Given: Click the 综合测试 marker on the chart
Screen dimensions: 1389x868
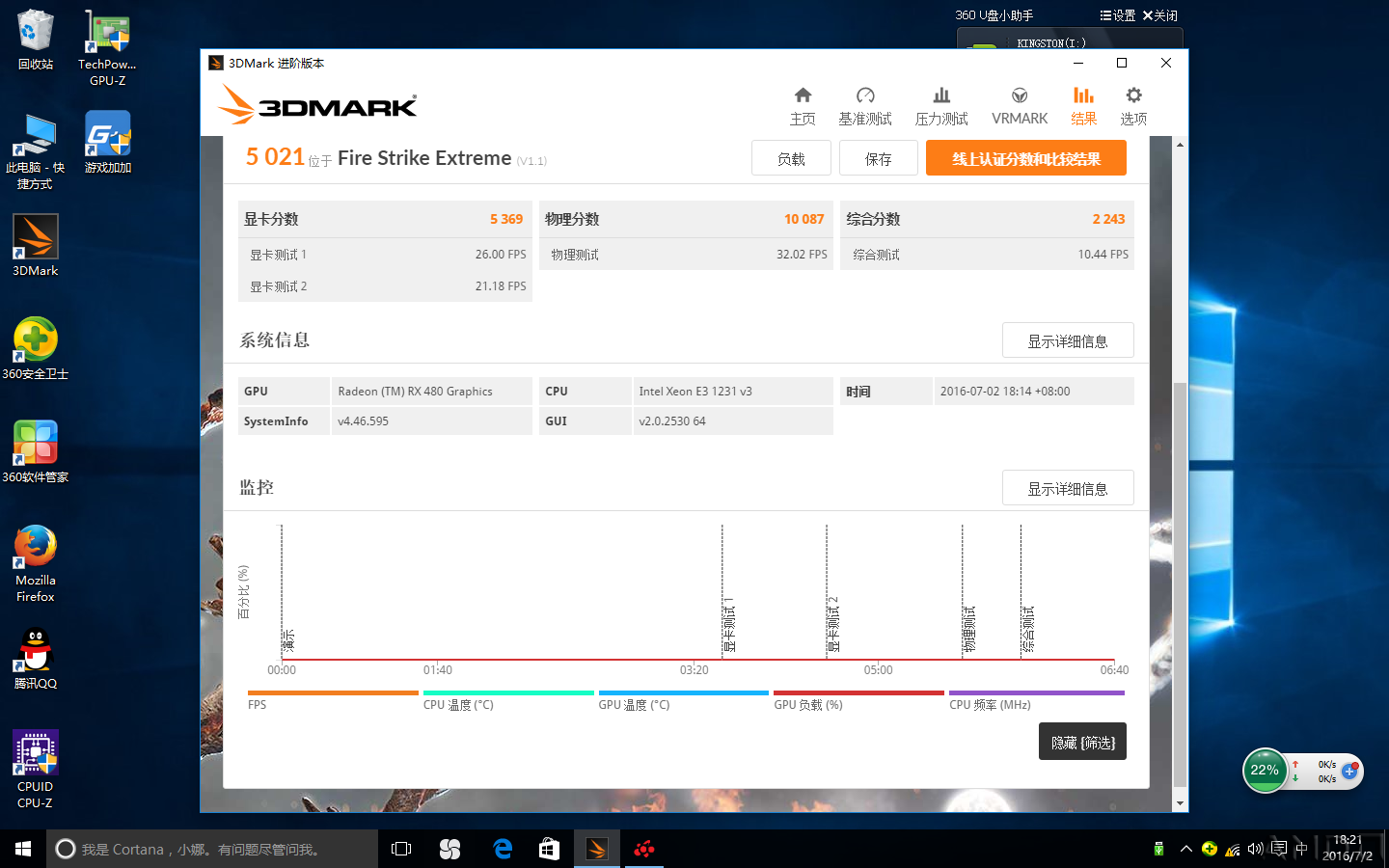Looking at the screenshot, I should click(x=1028, y=629).
